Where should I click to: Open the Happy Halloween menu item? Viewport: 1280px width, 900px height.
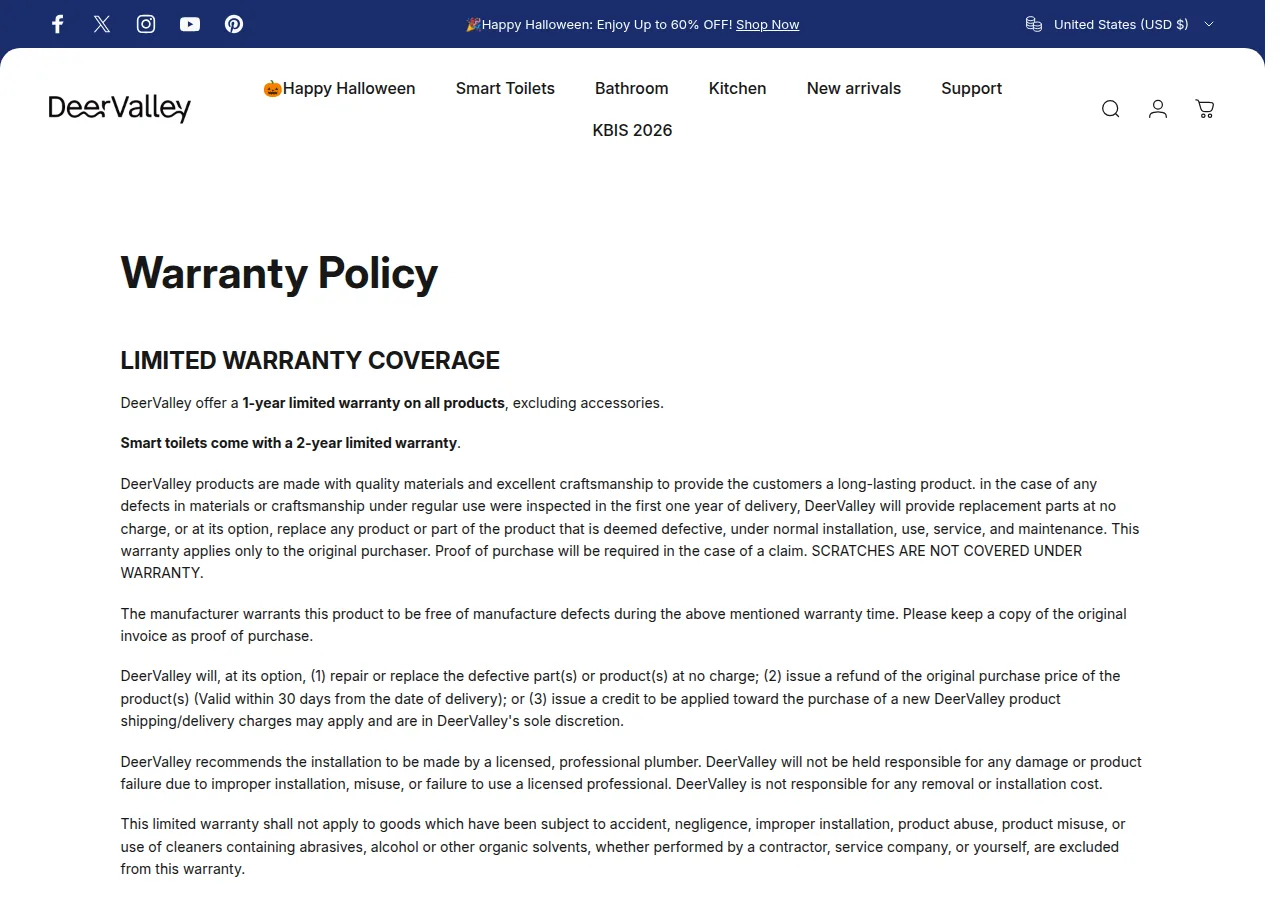[339, 88]
